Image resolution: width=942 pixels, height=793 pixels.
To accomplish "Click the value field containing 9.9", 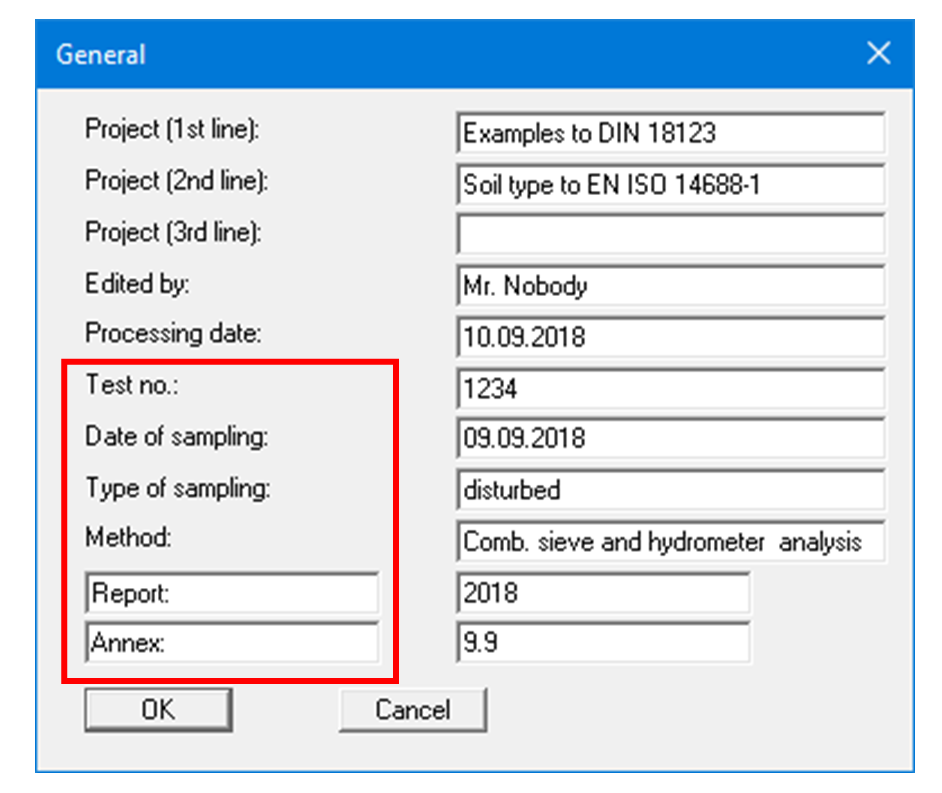I will click(603, 643).
